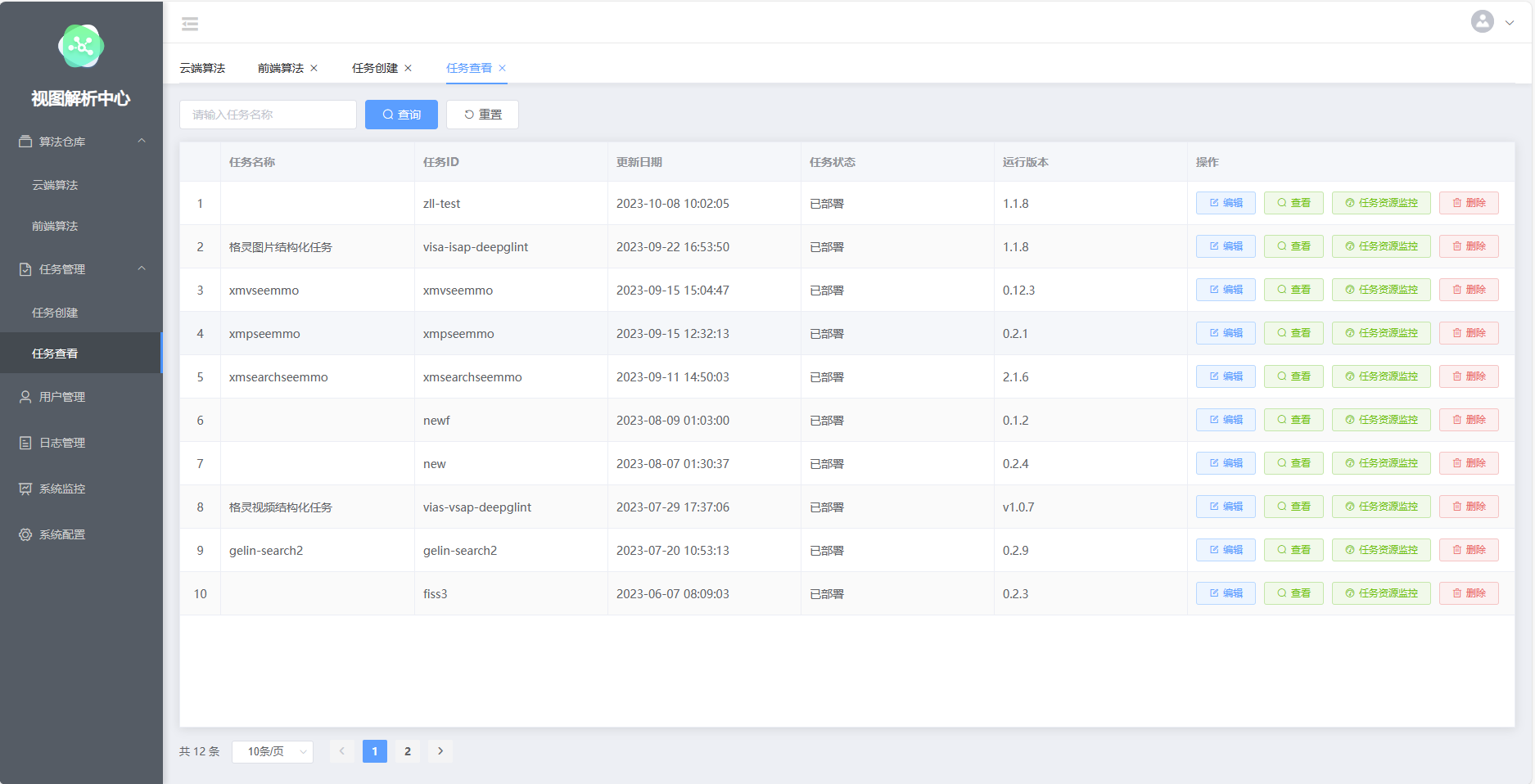Screen dimensions: 1535x784
Task: Open the 10条/页 page size dropdown
Action: pos(273,751)
